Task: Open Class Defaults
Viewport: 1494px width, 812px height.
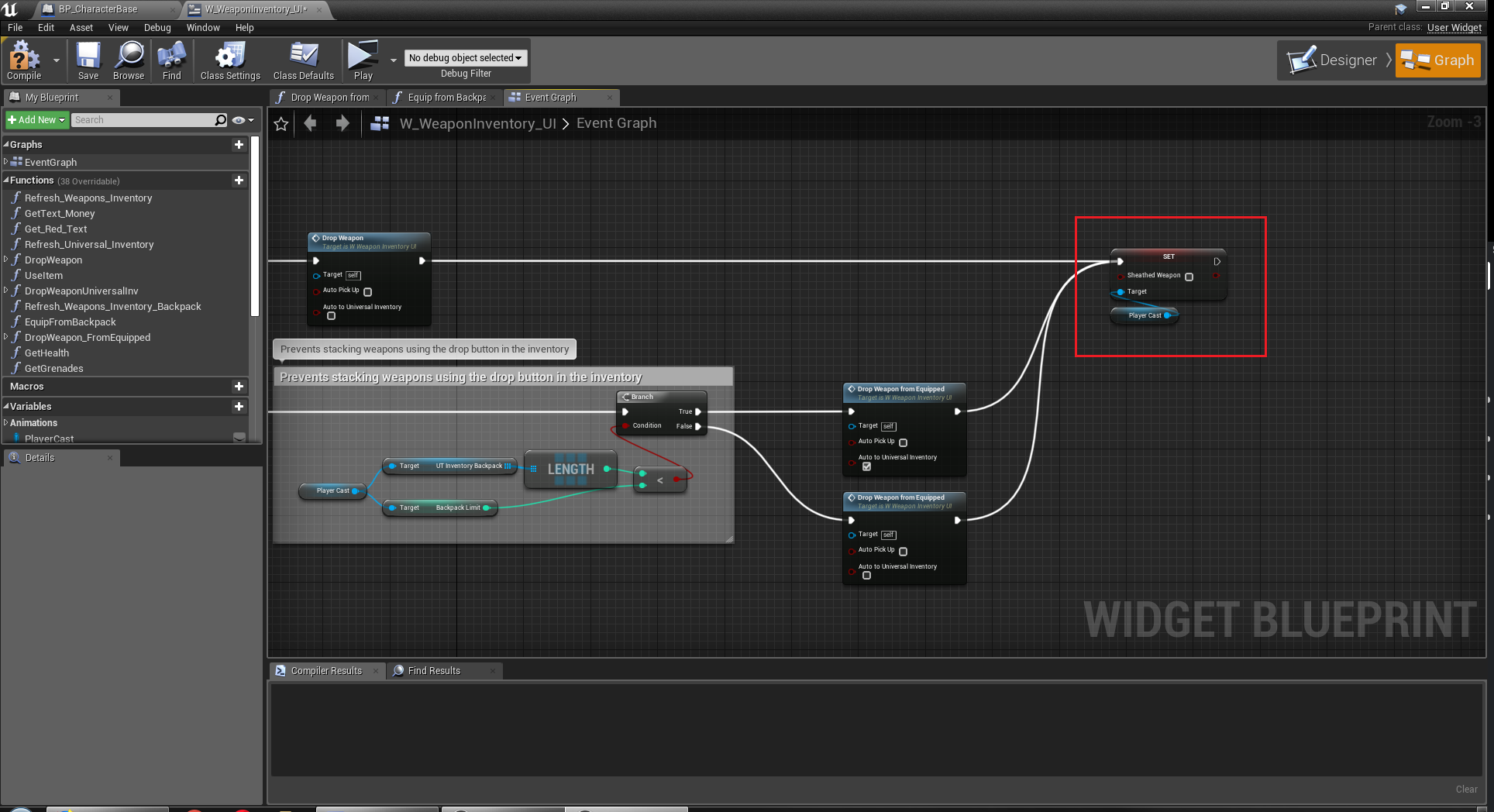Action: [x=303, y=60]
